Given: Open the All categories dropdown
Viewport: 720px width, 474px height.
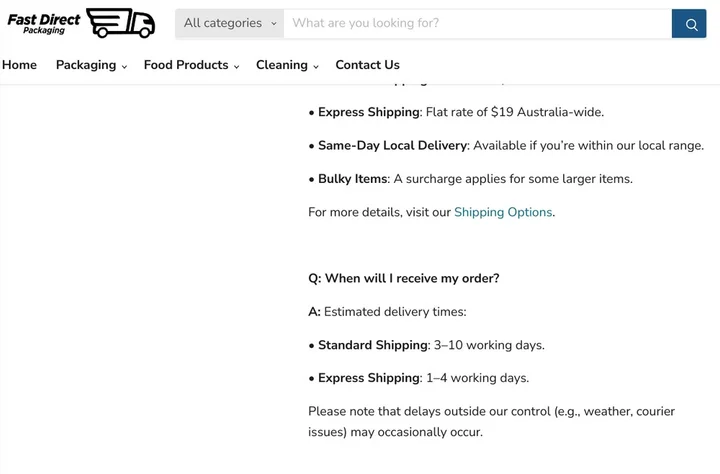Looking at the screenshot, I should click(230, 23).
